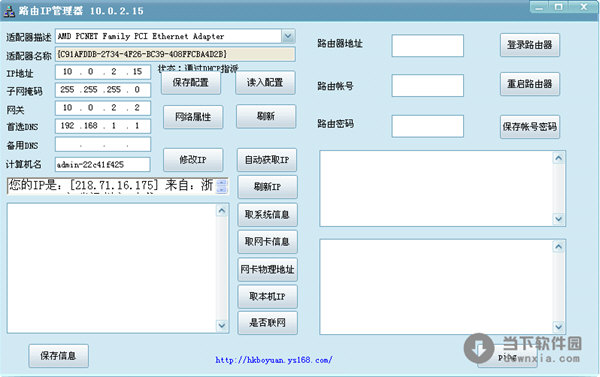
Task: Click the 保存信息 button
Action: (58, 356)
